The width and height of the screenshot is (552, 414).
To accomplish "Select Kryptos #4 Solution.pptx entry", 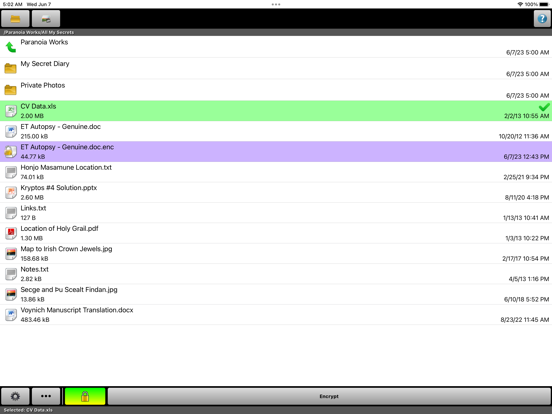I will pyautogui.click(x=276, y=192).
